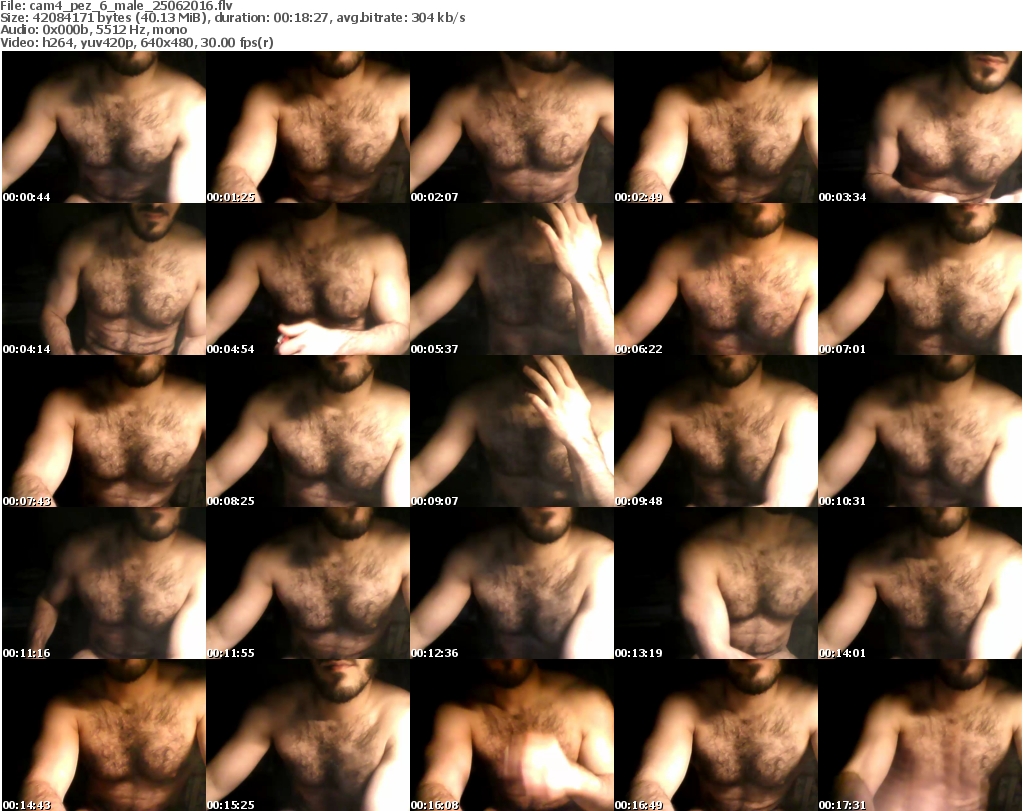Choose the frame stamped 00:11:16

(x=104, y=584)
